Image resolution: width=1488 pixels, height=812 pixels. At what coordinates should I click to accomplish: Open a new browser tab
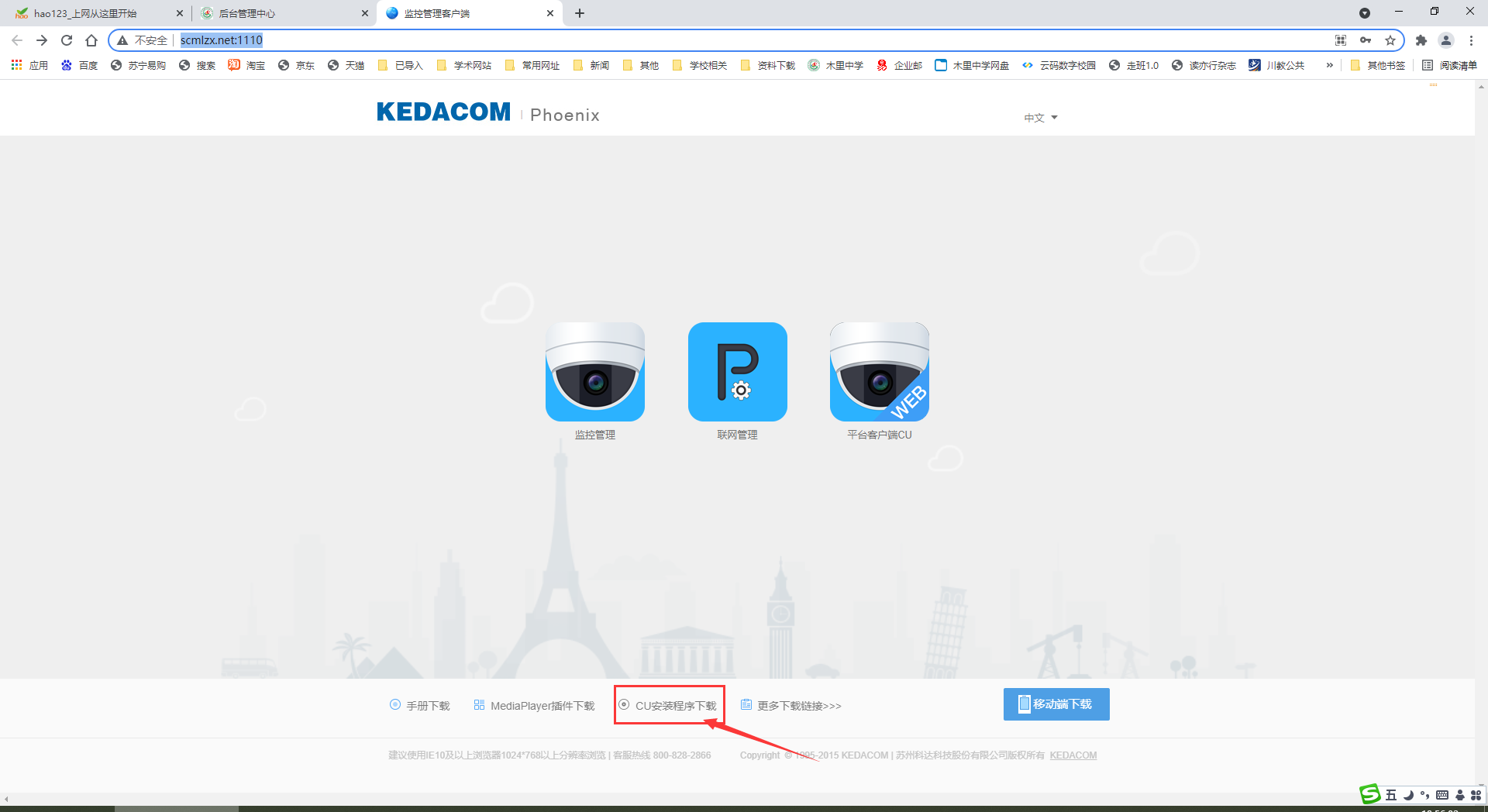(580, 13)
